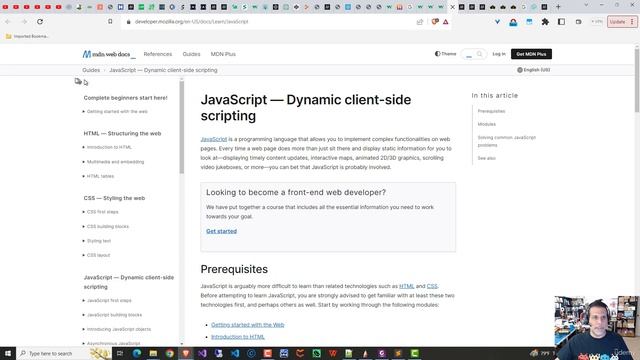Click the red Update button
640x360 pixels.
622,22
